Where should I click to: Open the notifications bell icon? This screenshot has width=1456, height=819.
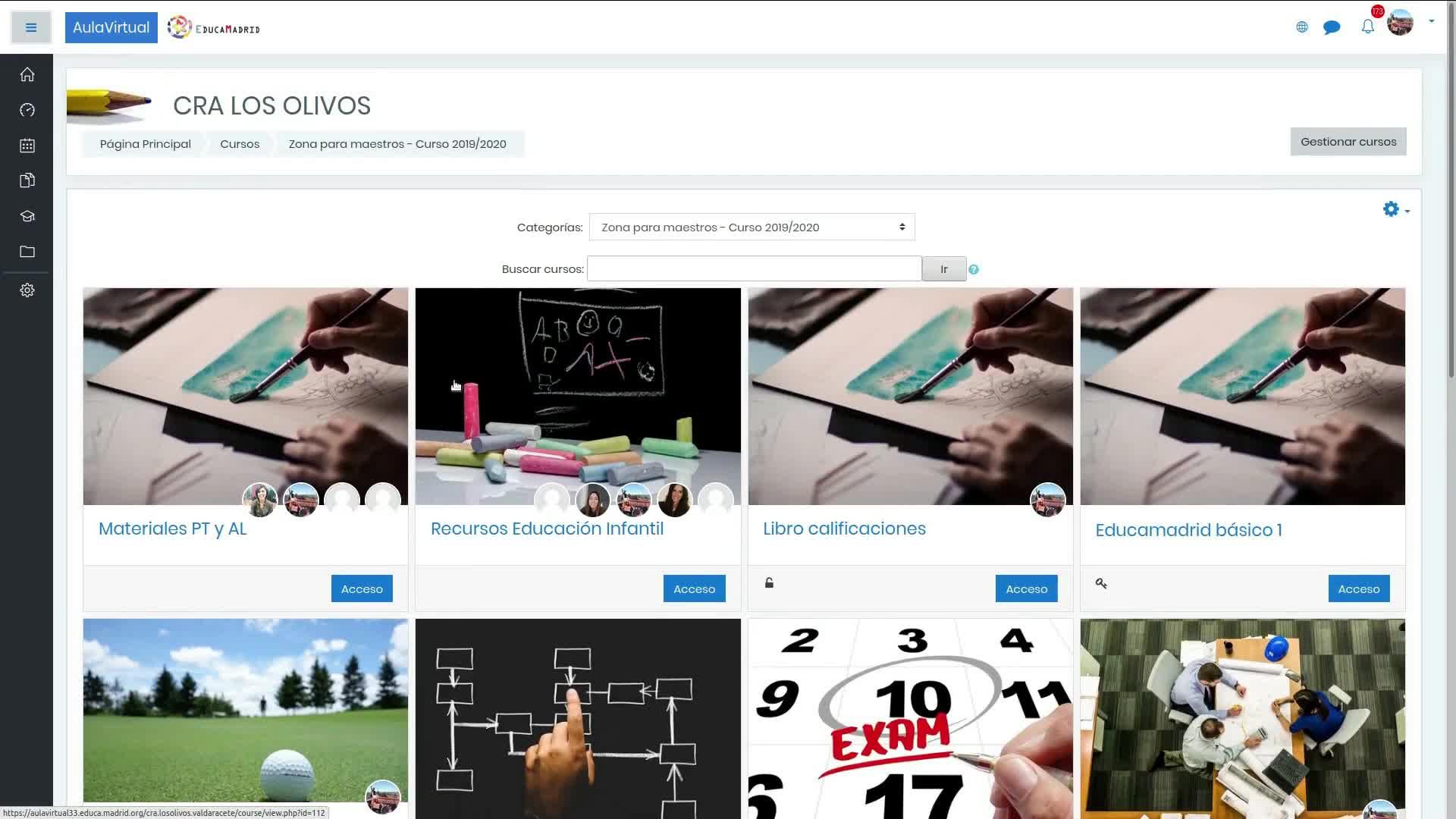click(1368, 27)
